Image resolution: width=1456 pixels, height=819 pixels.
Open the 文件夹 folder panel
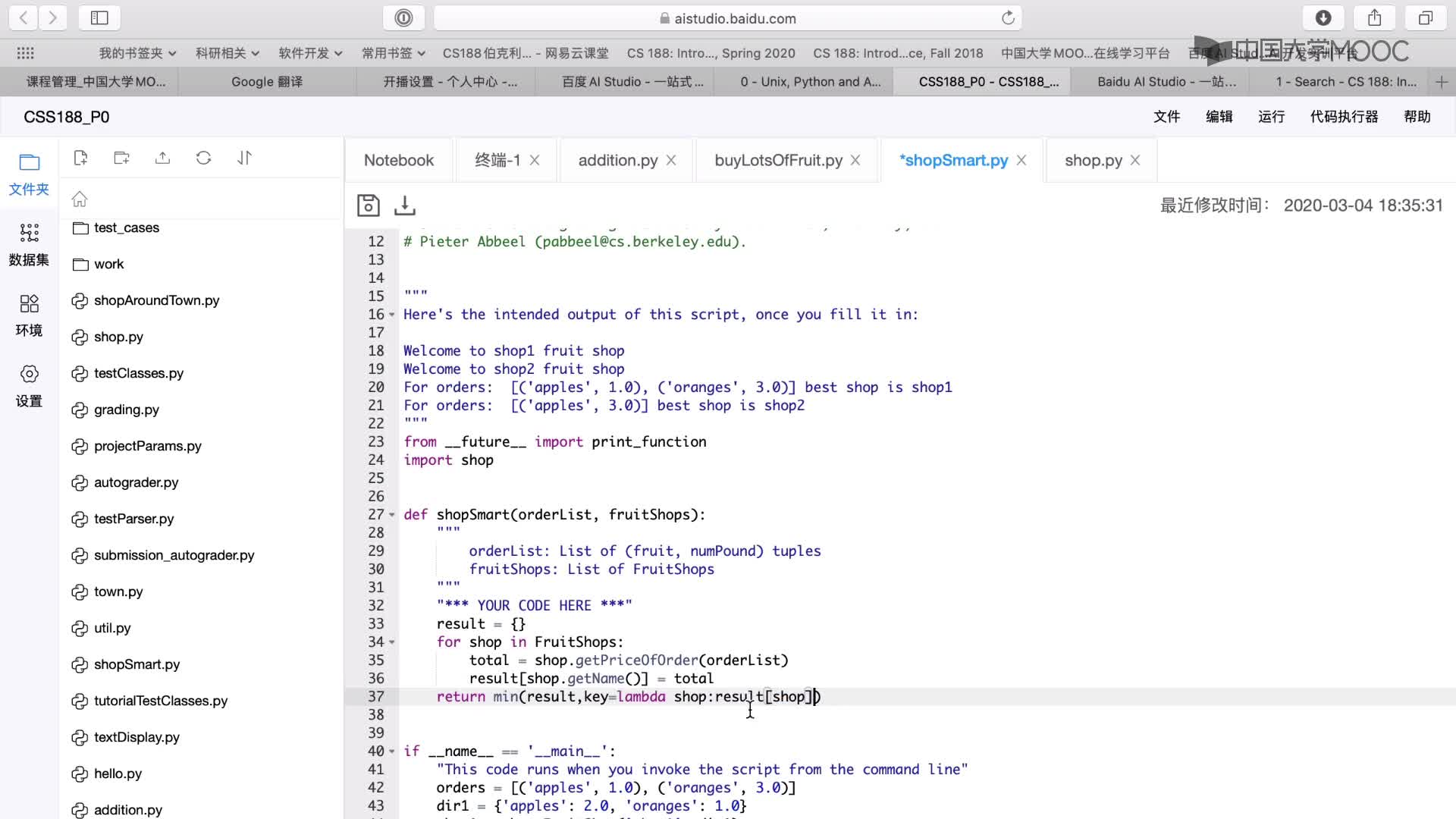[x=29, y=174]
